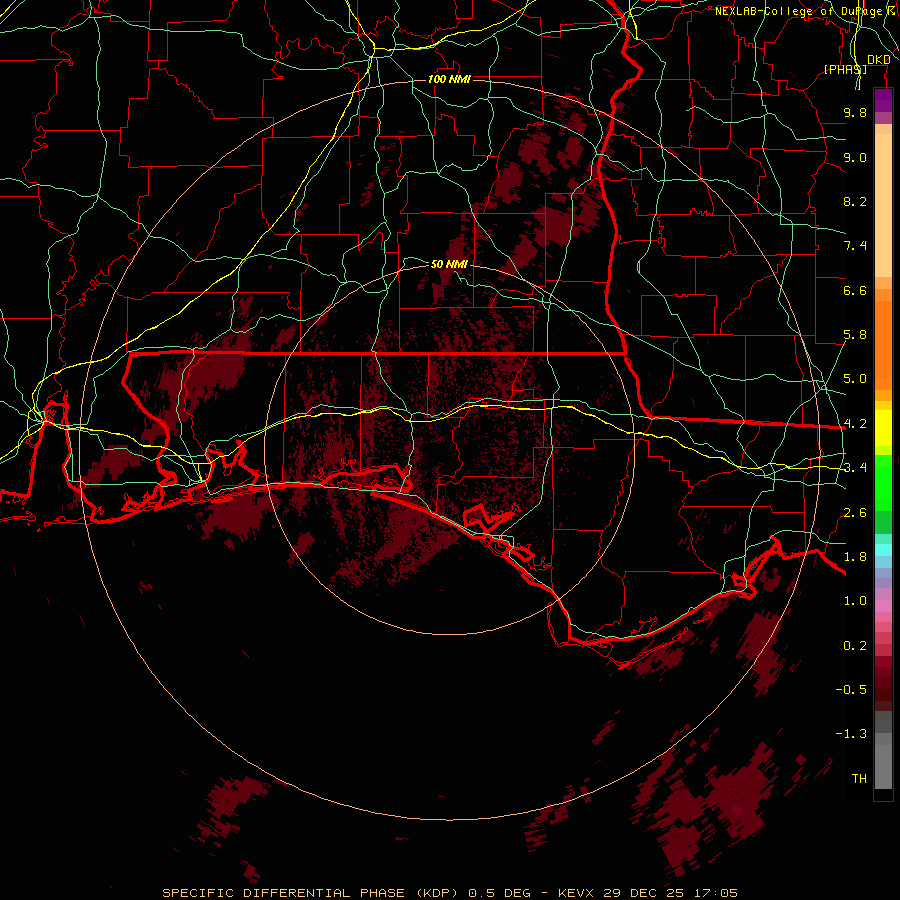This screenshot has height=900, width=900.
Task: Click the 1.8 value on the scale
Action: click(x=855, y=557)
